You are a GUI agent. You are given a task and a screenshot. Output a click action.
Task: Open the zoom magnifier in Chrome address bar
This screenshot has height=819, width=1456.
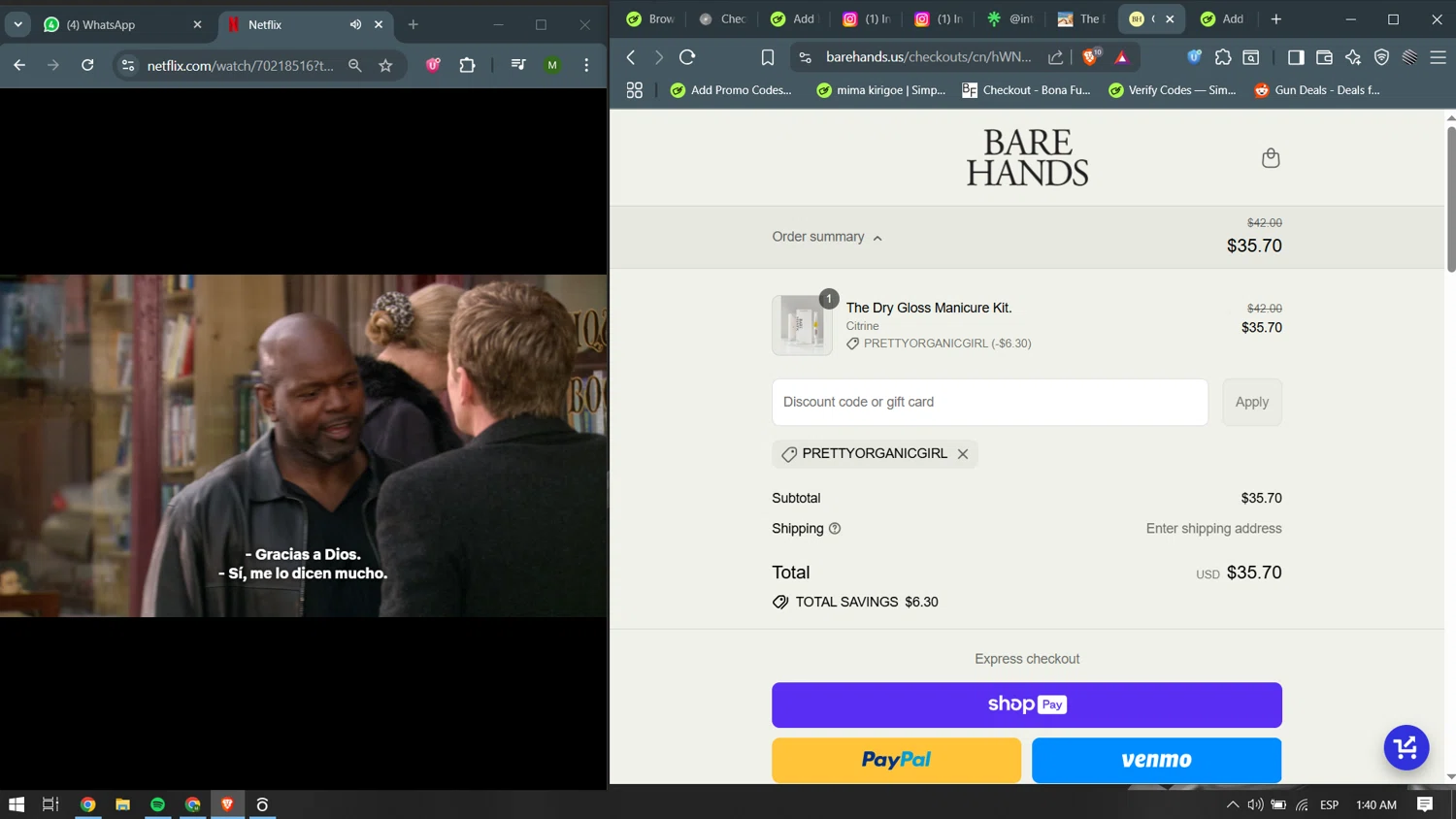(355, 65)
